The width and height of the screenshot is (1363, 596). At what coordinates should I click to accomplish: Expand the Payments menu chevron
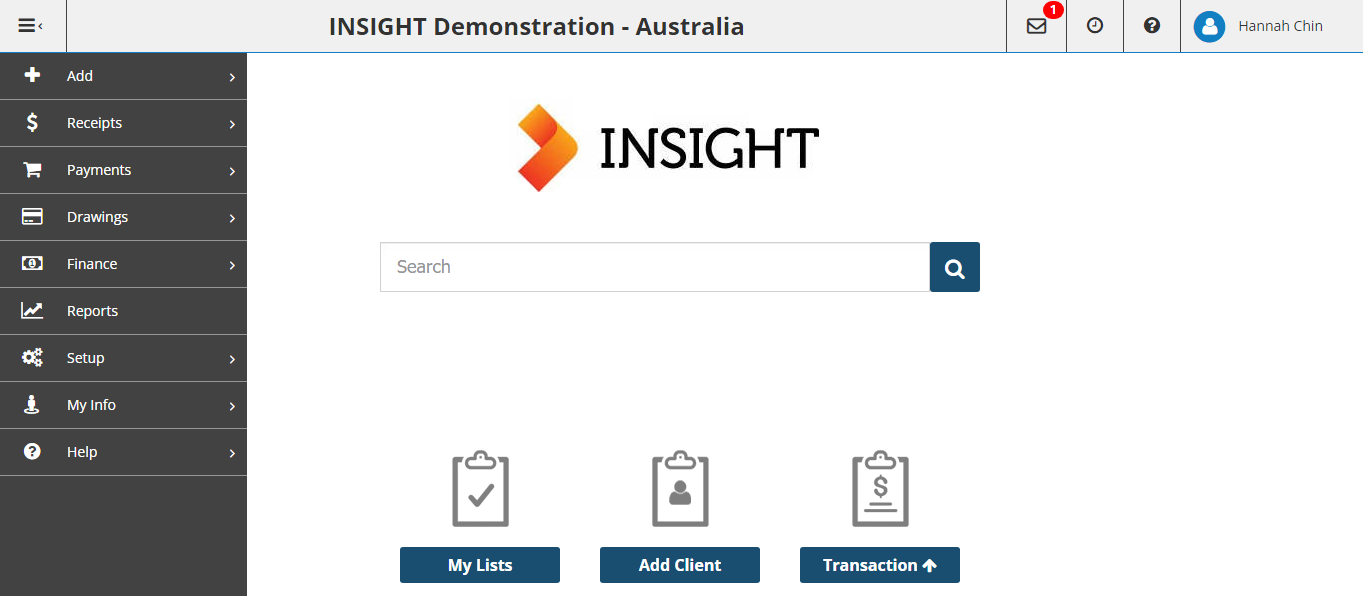(x=232, y=171)
